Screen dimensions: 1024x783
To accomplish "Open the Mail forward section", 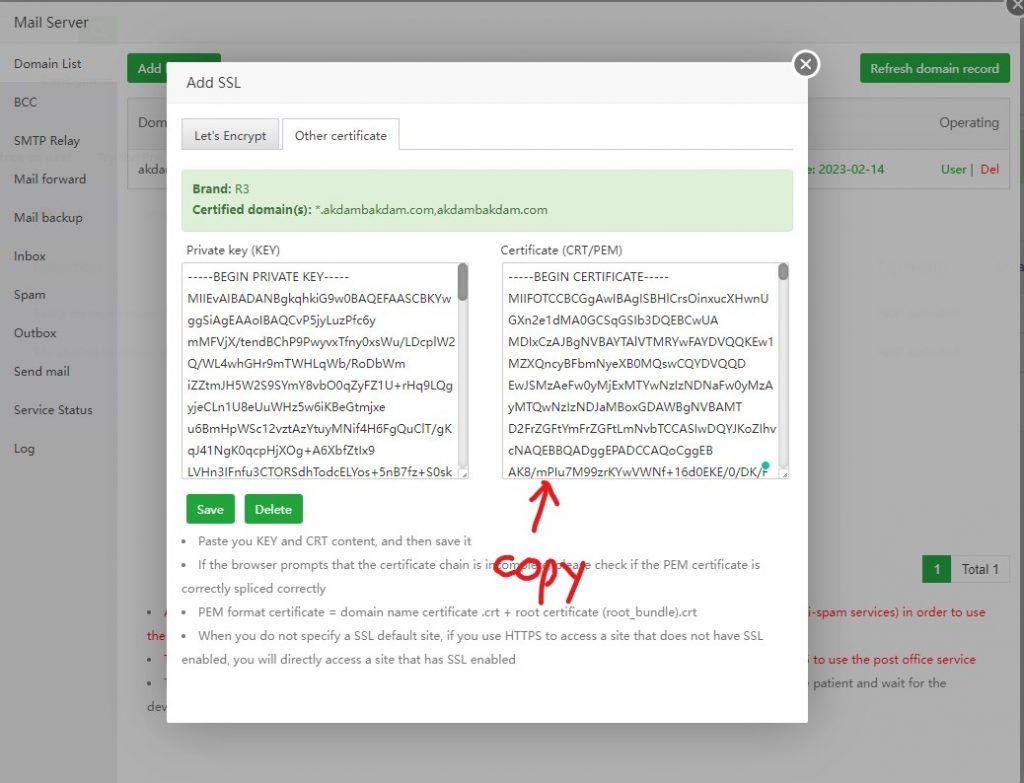I will 50,179.
